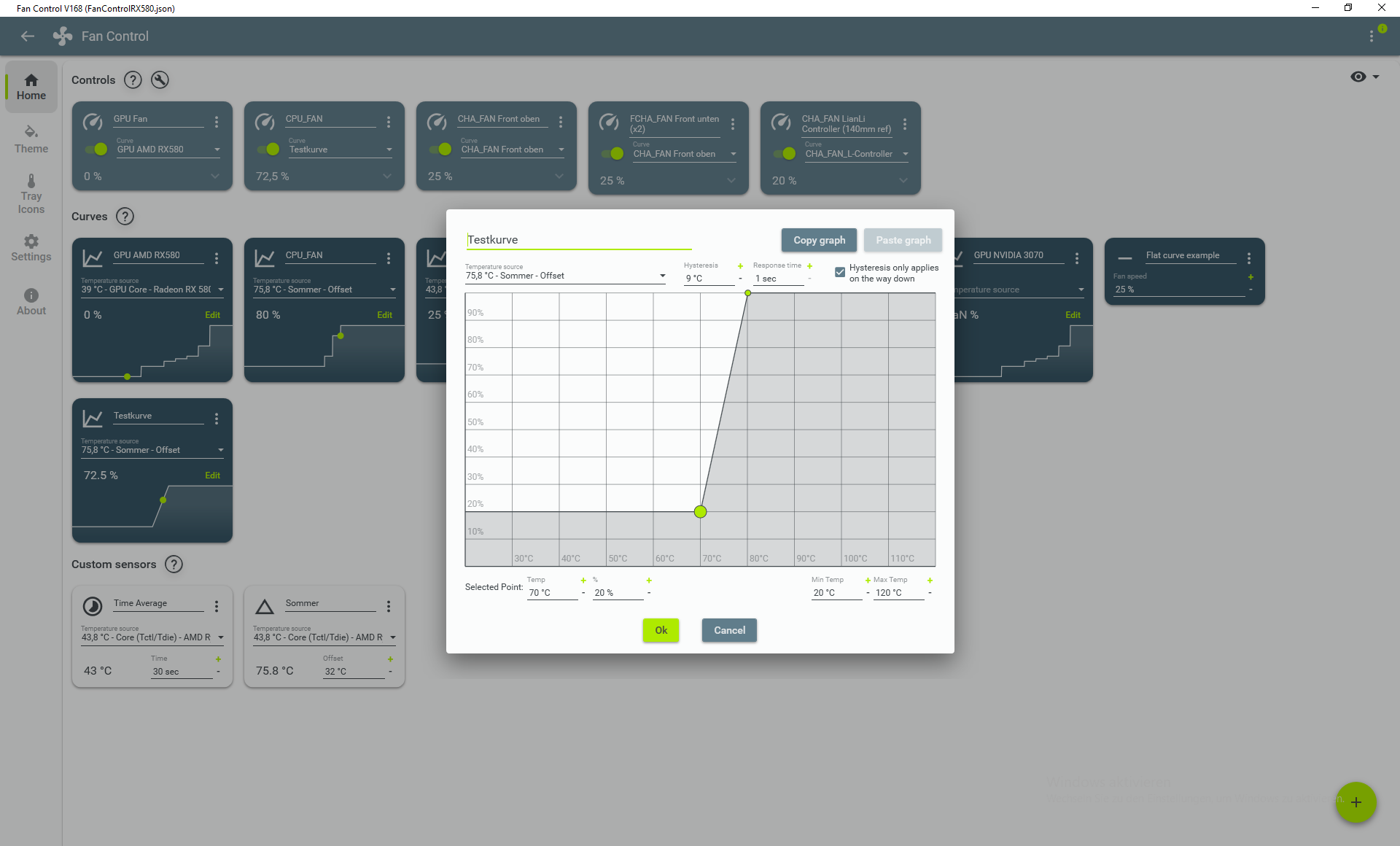Go to Settings in the sidebar
The image size is (1400, 846).
tap(31, 248)
